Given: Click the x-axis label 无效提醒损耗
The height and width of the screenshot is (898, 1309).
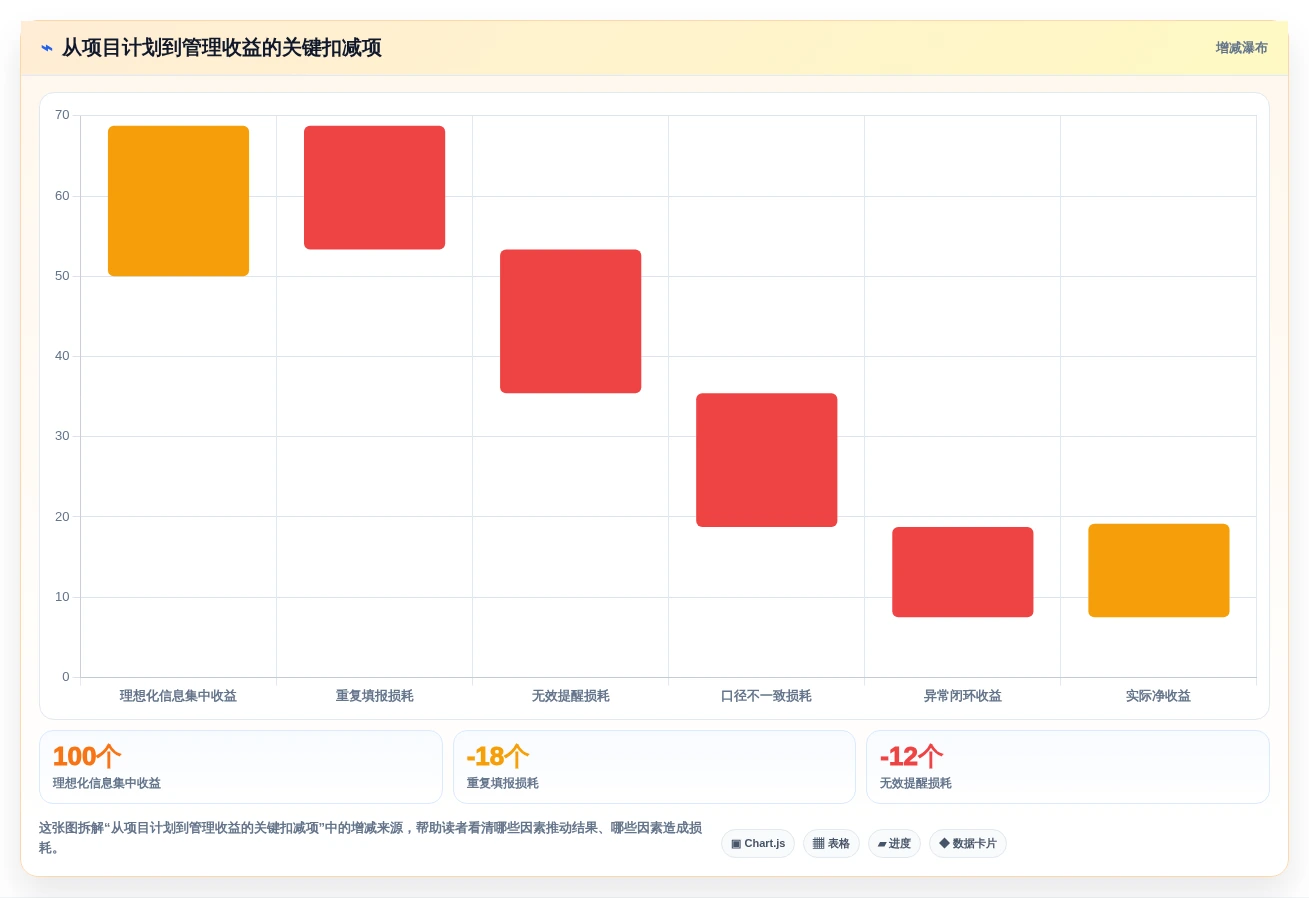Looking at the screenshot, I should point(570,696).
